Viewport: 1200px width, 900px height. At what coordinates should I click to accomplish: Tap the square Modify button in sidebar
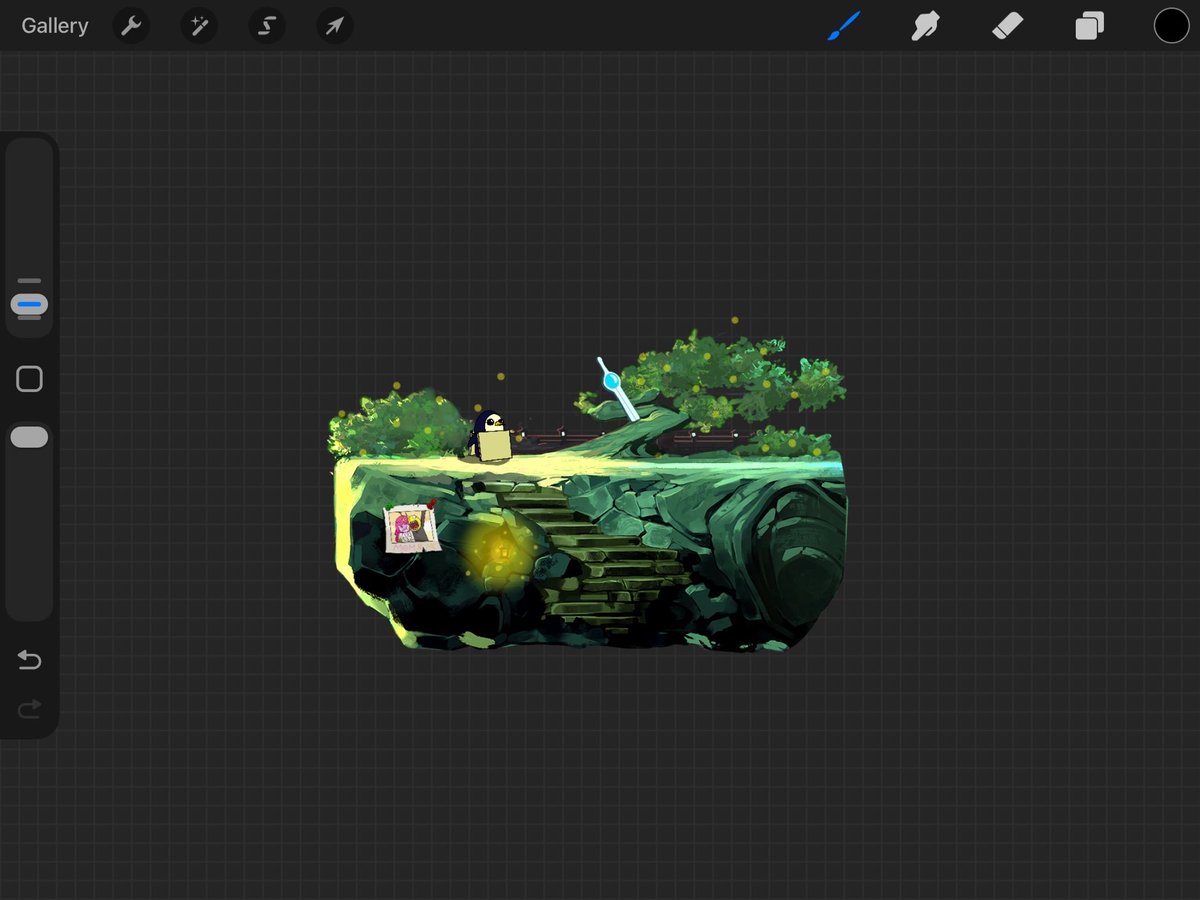coord(30,379)
